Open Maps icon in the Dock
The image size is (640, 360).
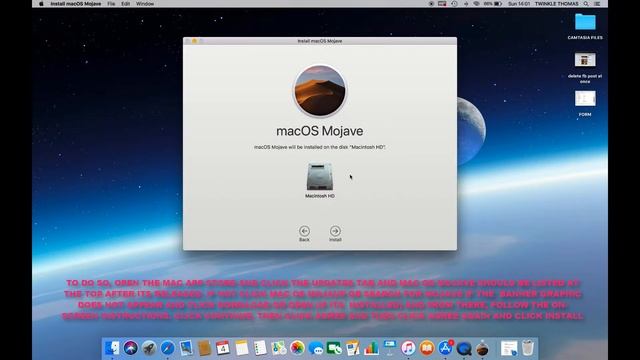(278, 348)
